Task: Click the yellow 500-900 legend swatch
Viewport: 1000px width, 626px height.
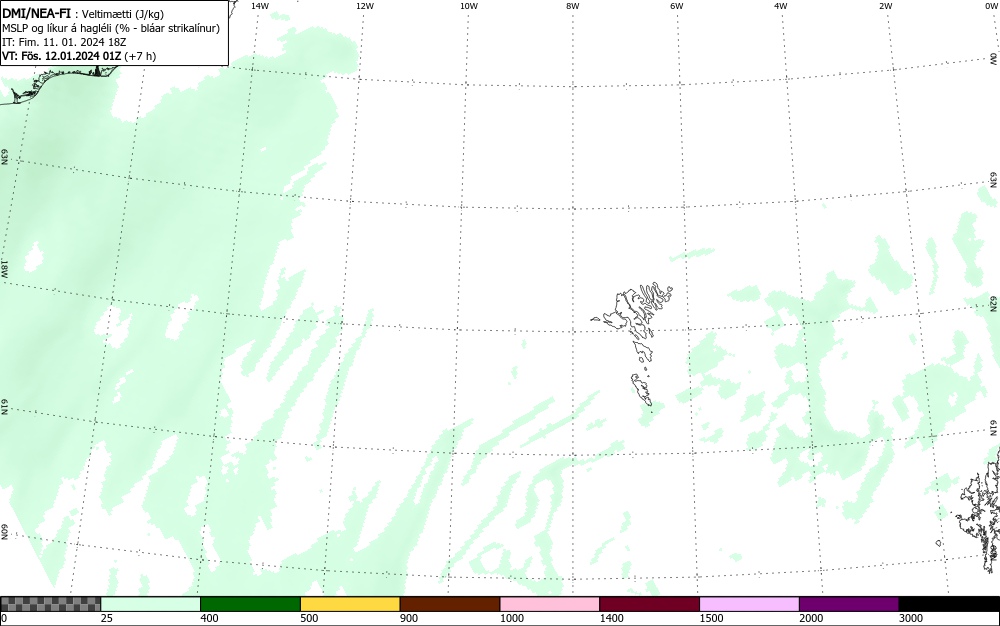Action: pyautogui.click(x=350, y=604)
